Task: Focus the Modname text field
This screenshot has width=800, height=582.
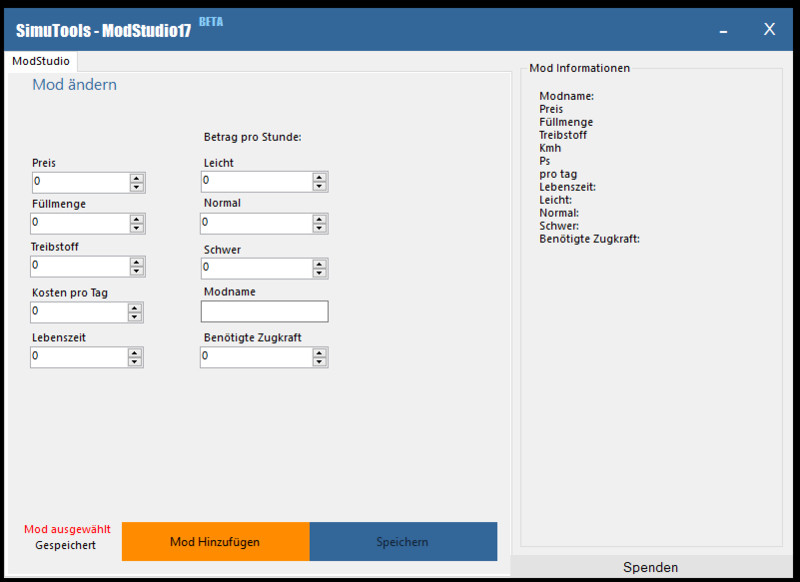Action: coord(264,312)
